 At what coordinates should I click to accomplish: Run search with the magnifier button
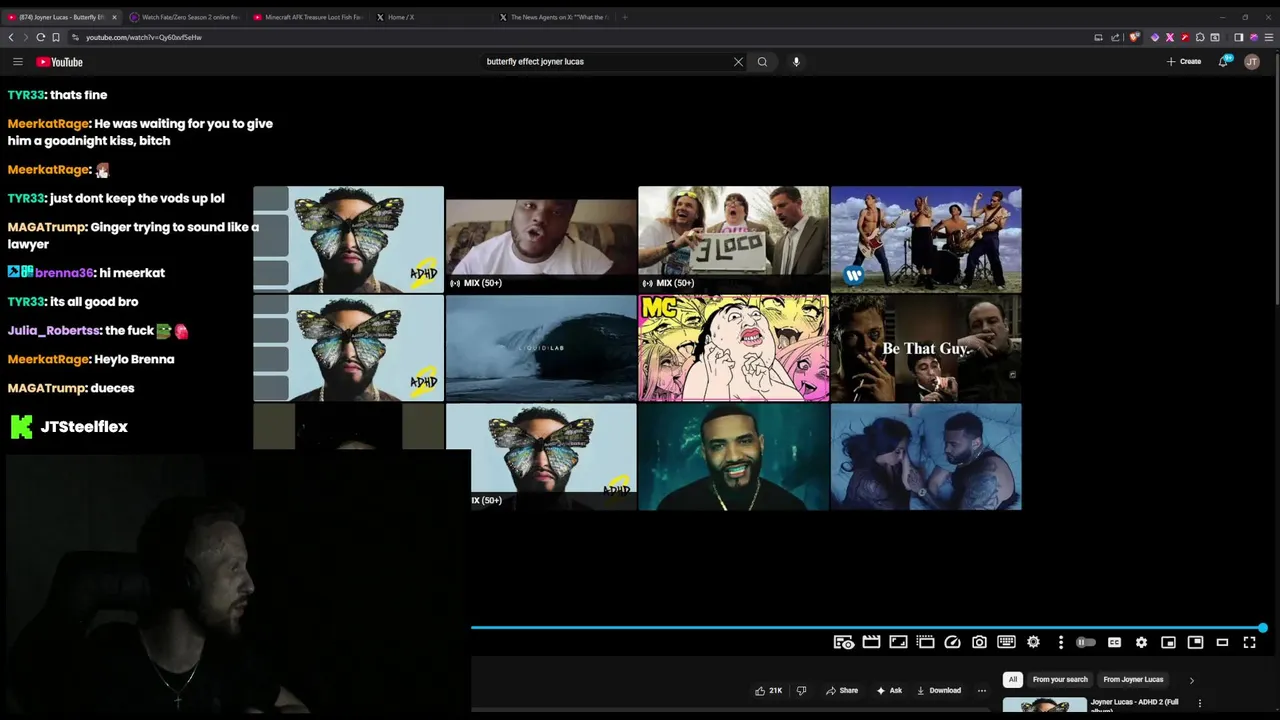[x=762, y=62]
